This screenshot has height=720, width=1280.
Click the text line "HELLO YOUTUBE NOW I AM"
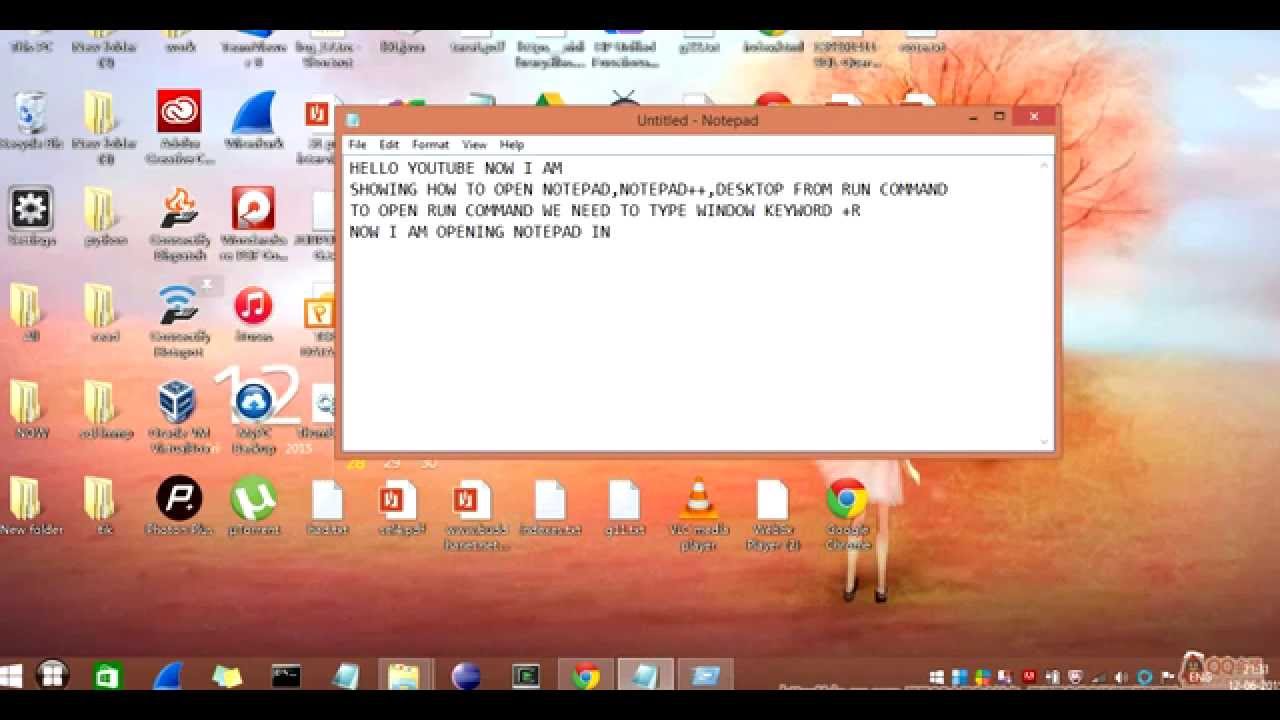pos(456,168)
